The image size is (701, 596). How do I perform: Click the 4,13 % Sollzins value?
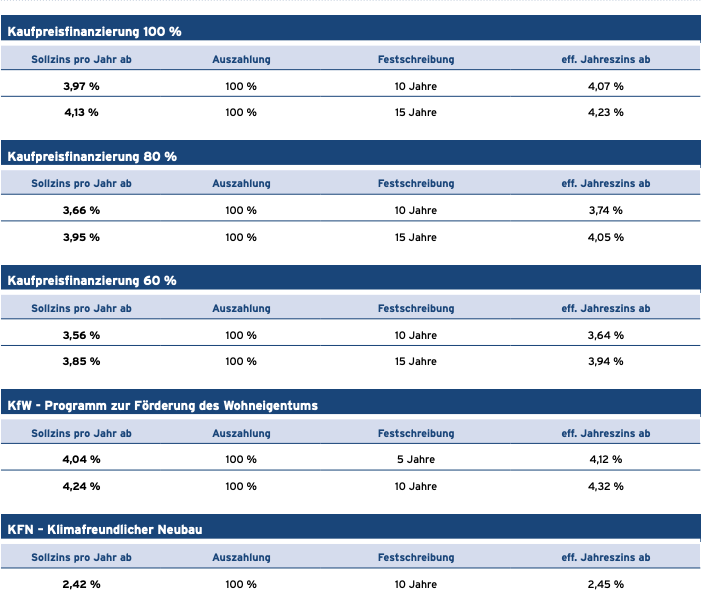point(81,113)
